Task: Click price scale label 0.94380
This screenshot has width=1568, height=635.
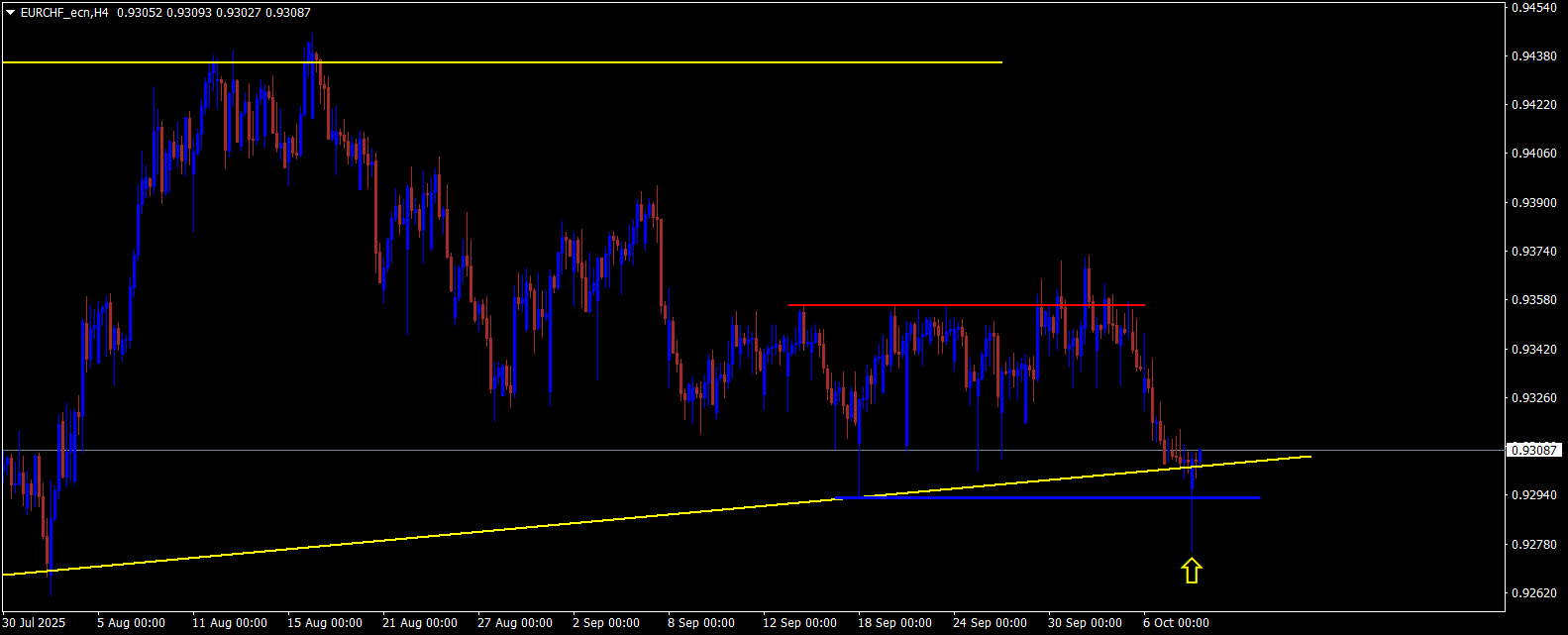Action: [1532, 56]
